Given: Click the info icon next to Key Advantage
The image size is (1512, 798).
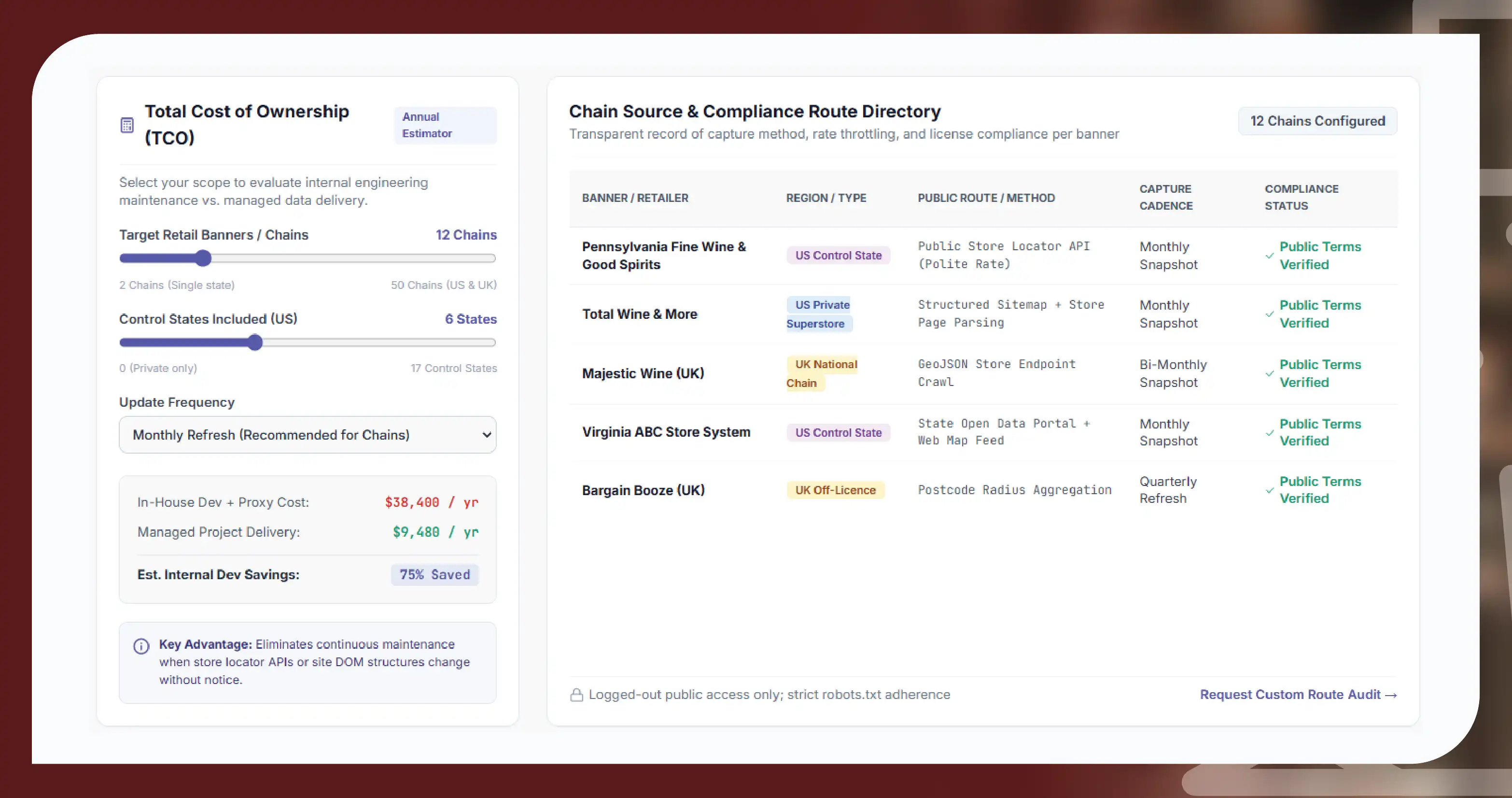Looking at the screenshot, I should 141,646.
